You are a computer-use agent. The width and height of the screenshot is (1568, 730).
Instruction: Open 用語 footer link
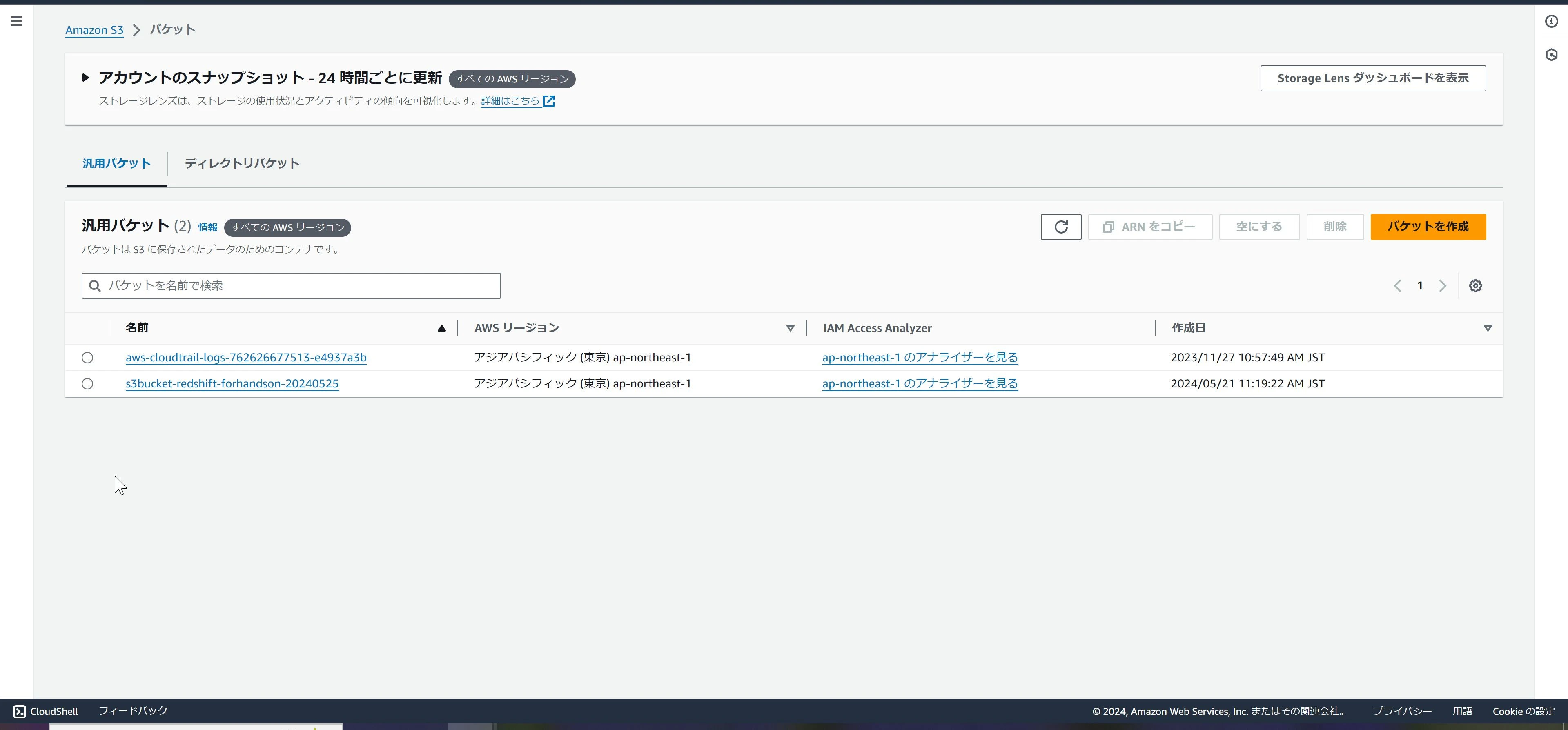coord(1462,712)
